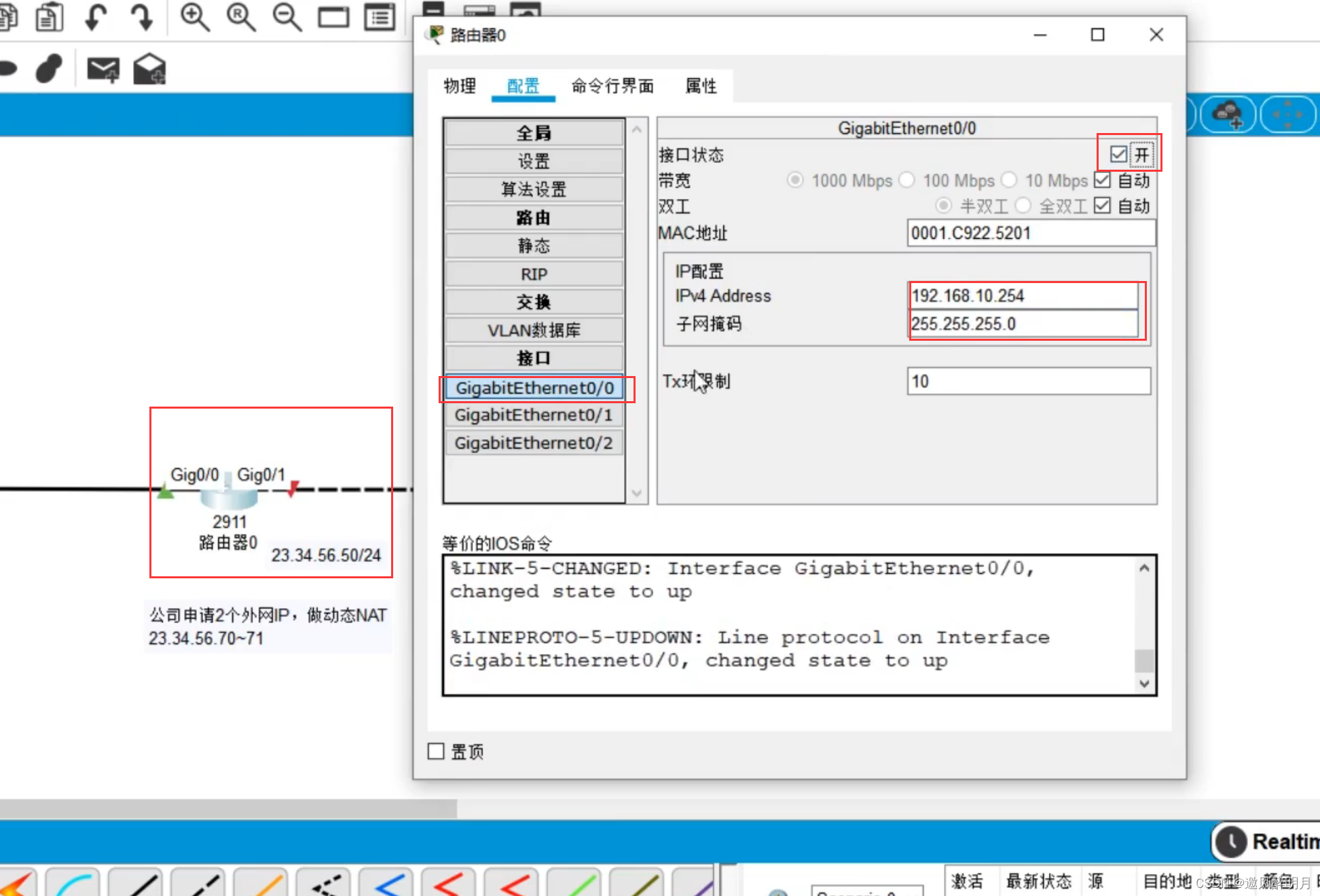This screenshot has height=896, width=1320.
Task: Click the 激活 column header
Action: point(967,881)
